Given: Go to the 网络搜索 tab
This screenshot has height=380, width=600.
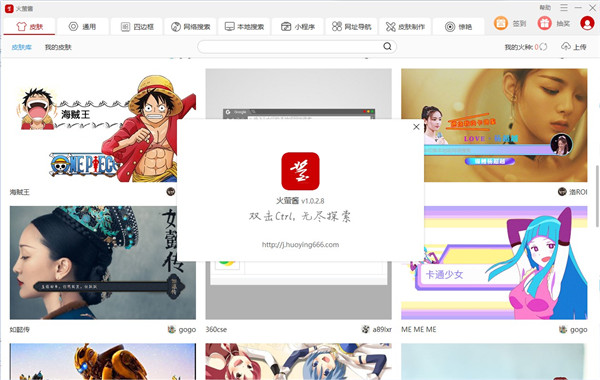Looking at the screenshot, I should tap(190, 26).
